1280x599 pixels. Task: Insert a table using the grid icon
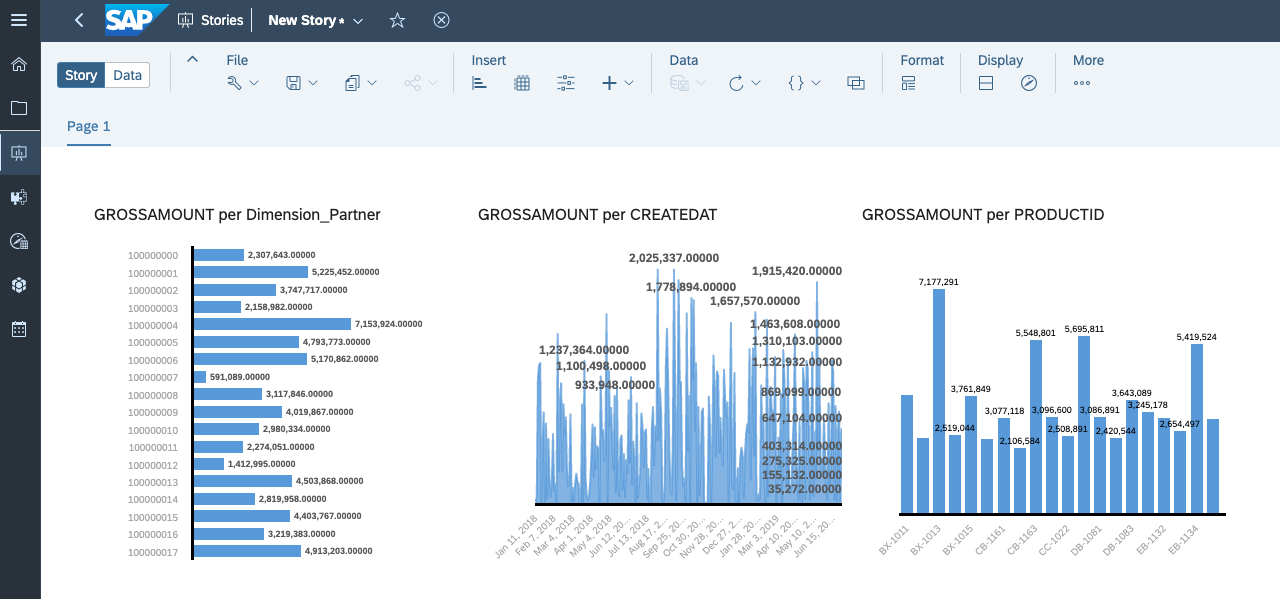click(521, 83)
